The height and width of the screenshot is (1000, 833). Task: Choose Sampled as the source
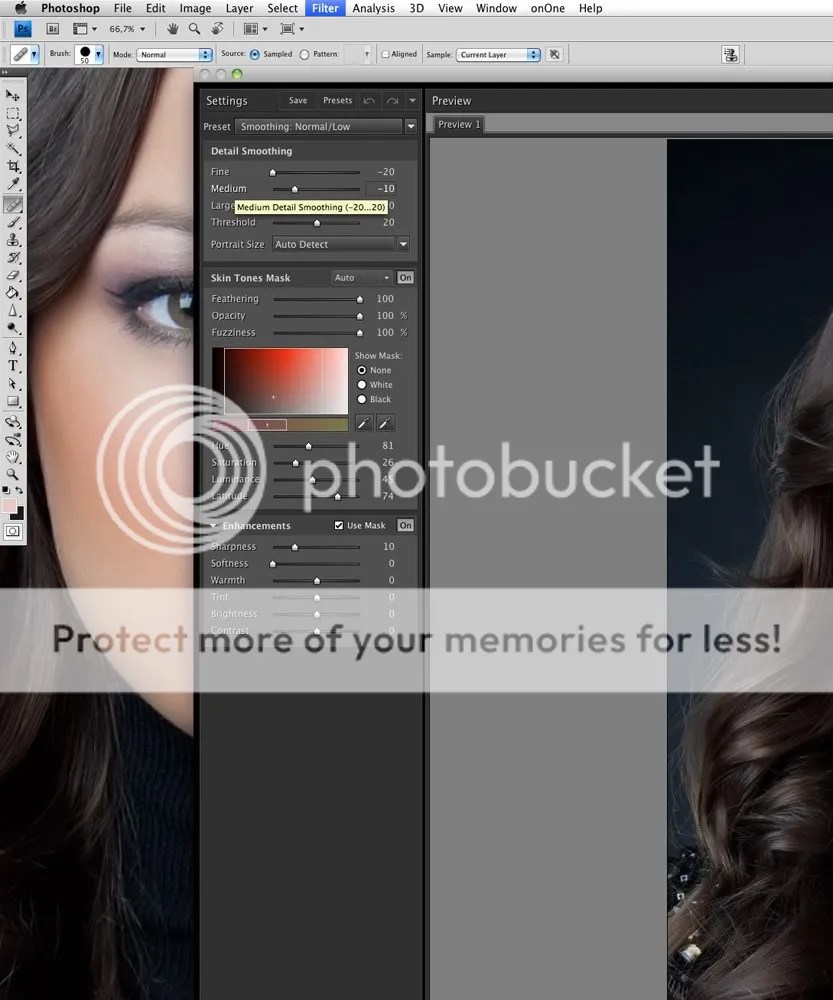[255, 55]
